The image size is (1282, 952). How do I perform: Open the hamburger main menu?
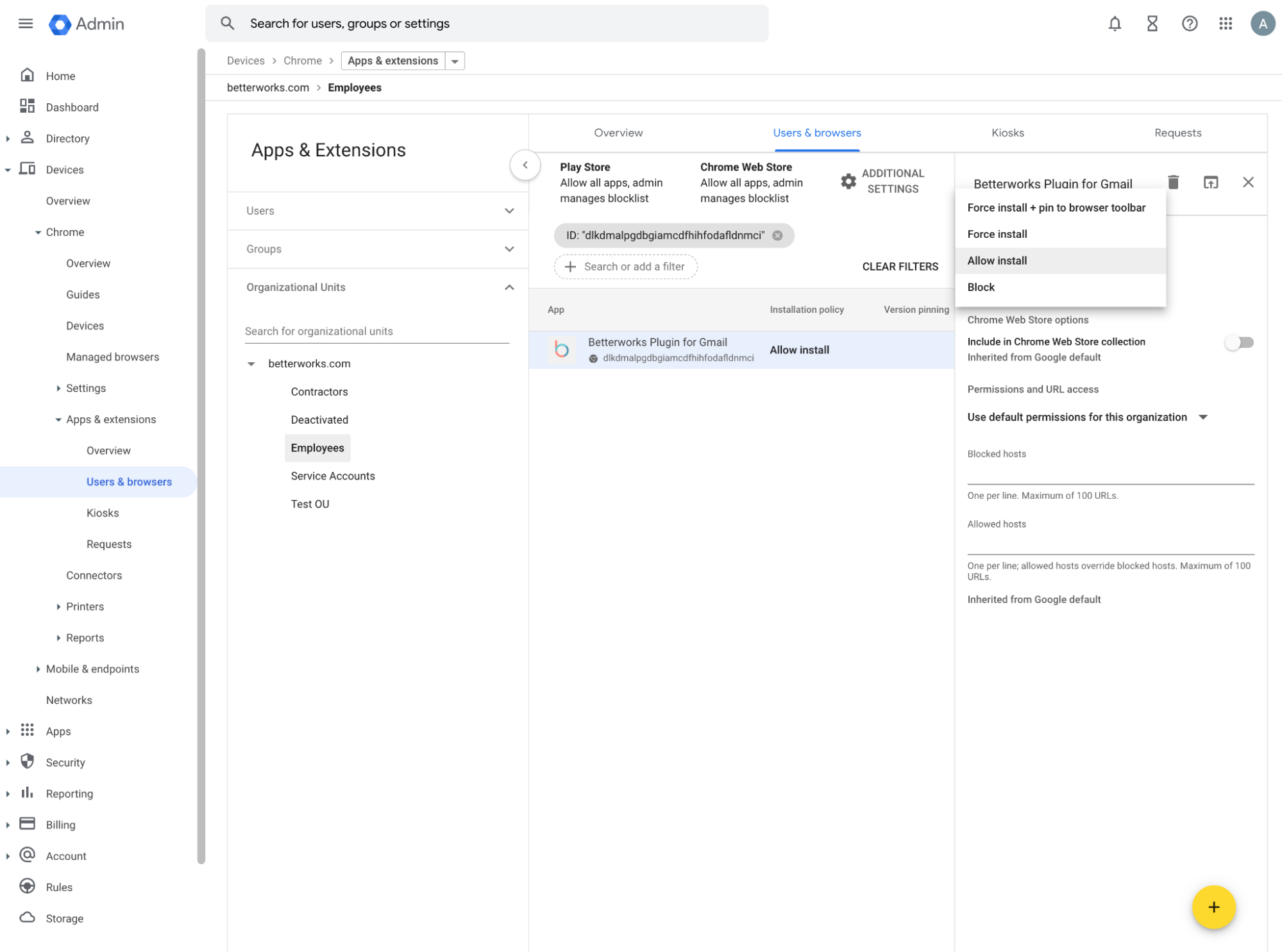26,24
